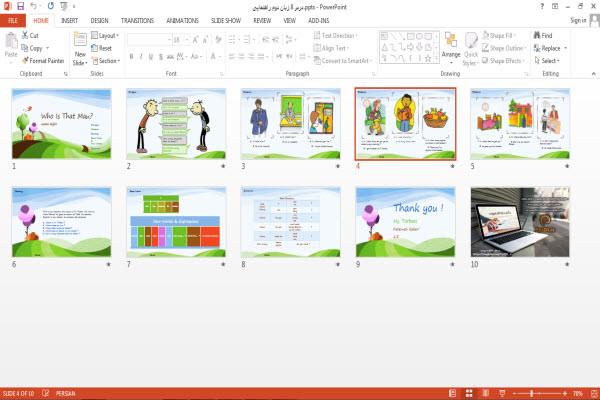Switch to the SLIDE SHOW tab
The height and width of the screenshot is (400, 600).
(226, 20)
